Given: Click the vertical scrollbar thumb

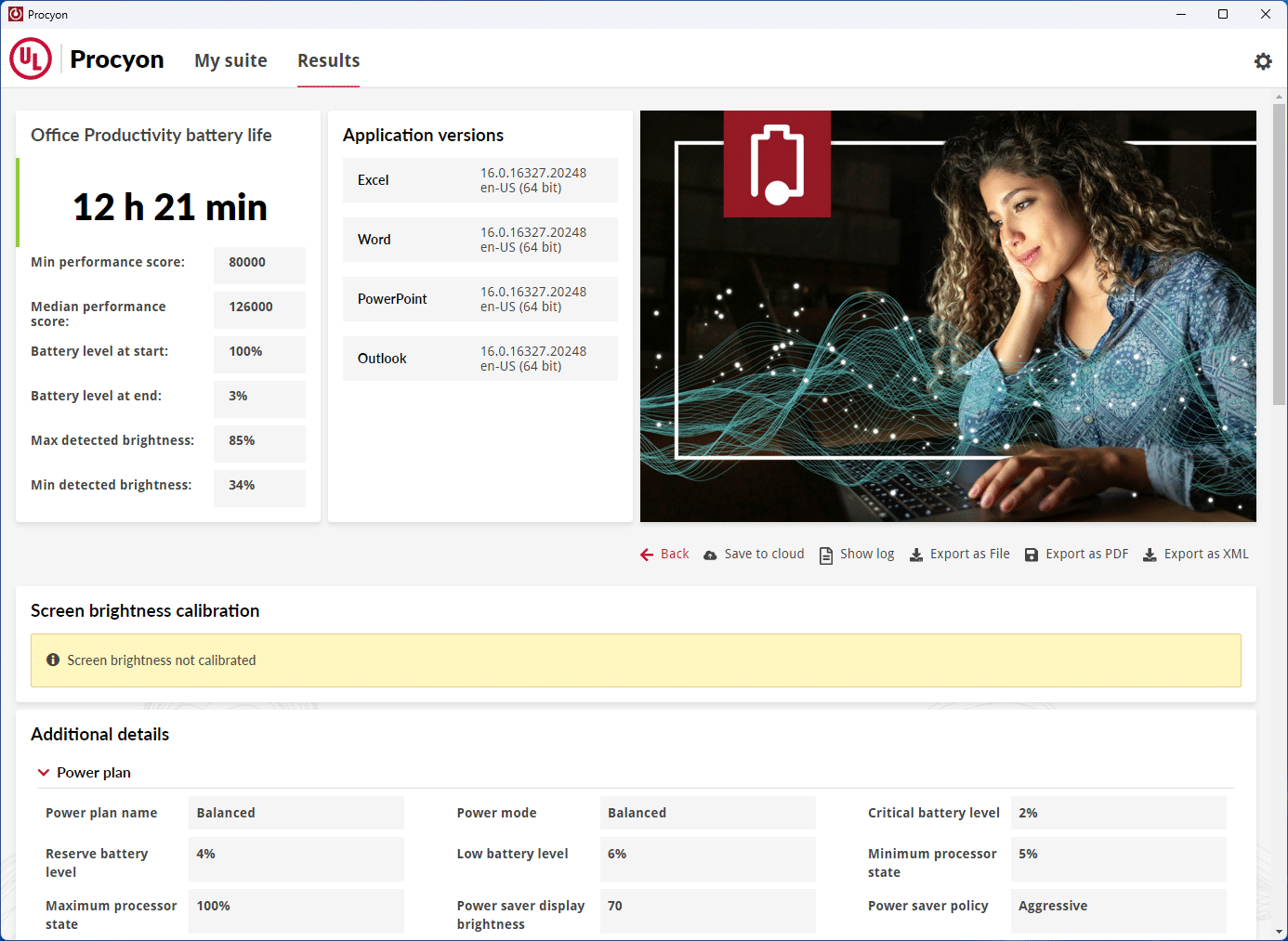Looking at the screenshot, I should coord(1280,254).
